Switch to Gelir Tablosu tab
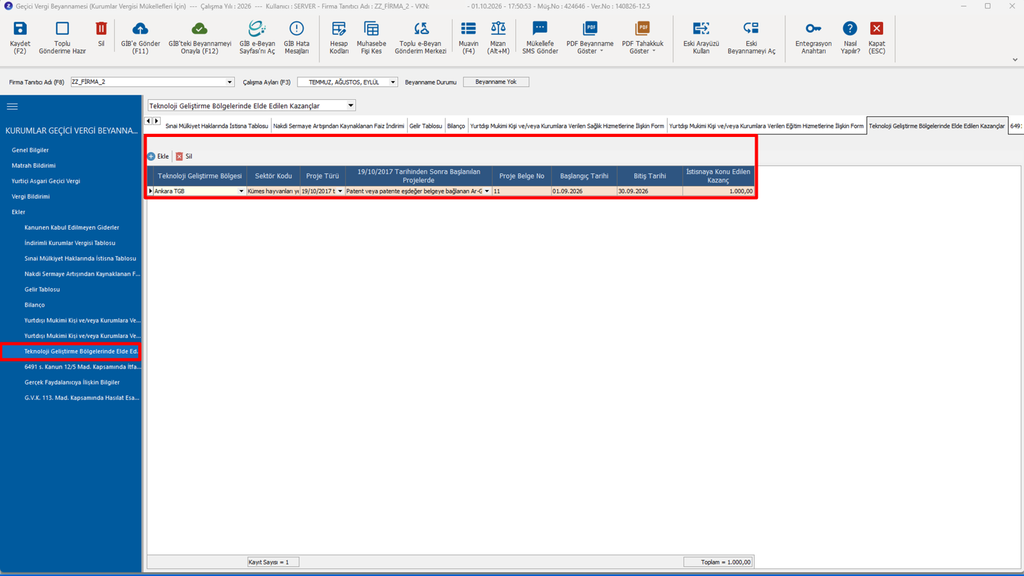Image resolution: width=1024 pixels, height=576 pixels. (x=426, y=126)
